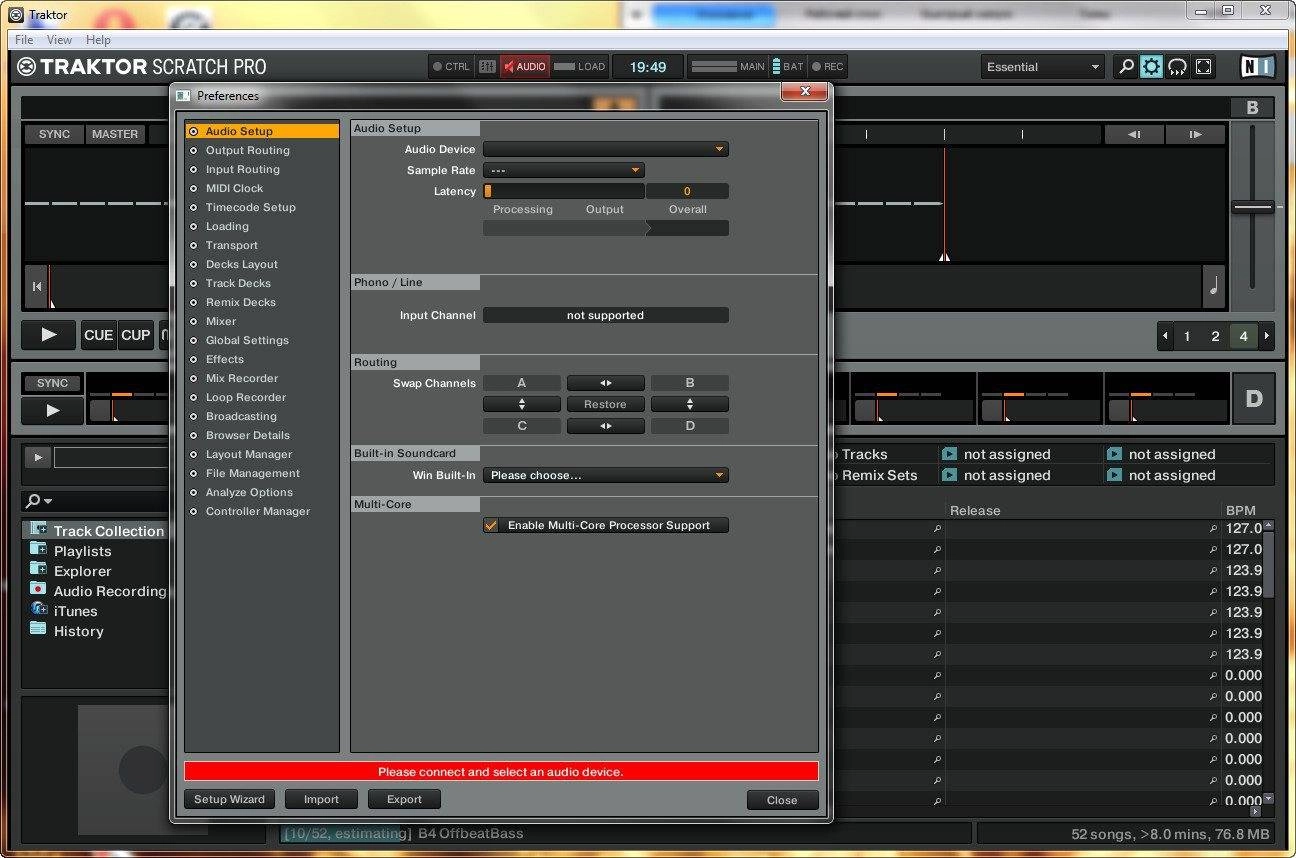Click the Track Collection icon in the browser tree

(x=38, y=529)
